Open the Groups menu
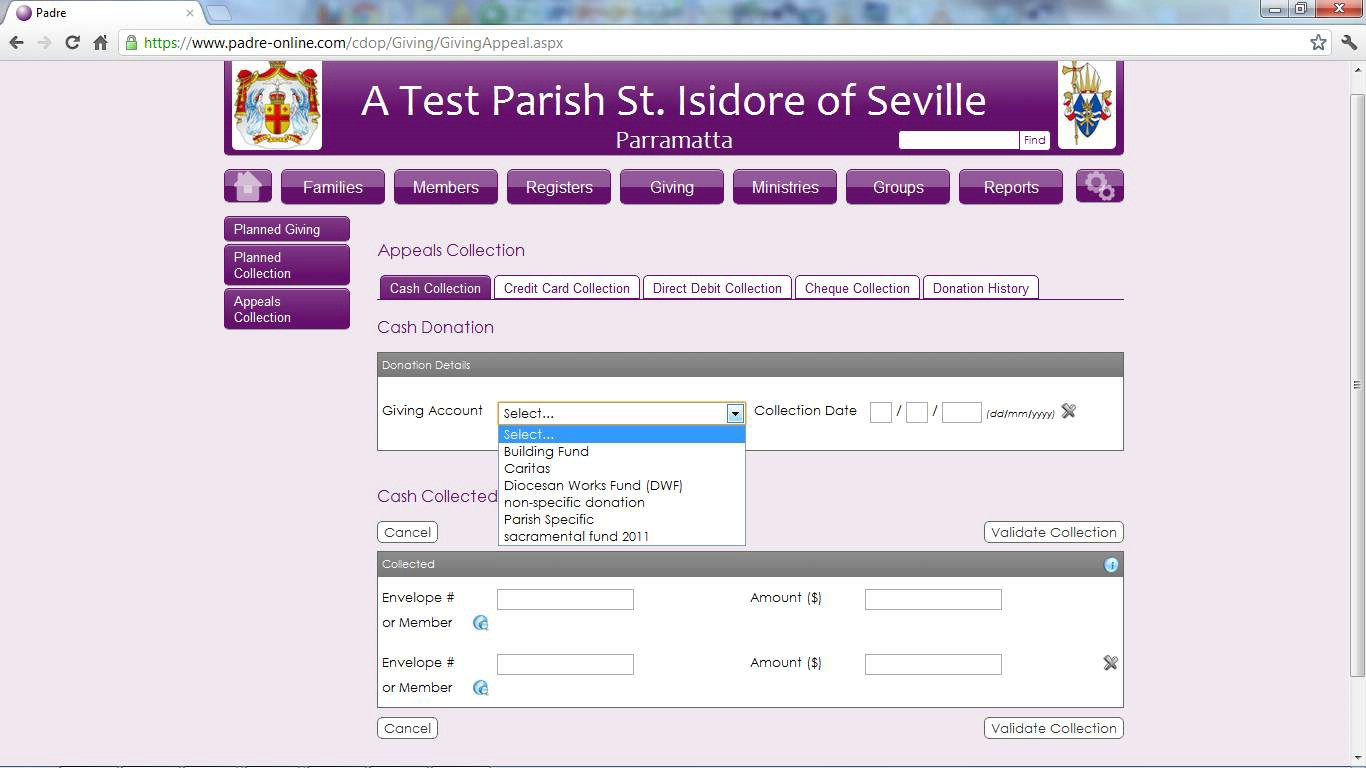This screenshot has height=768, width=1366. pyautogui.click(x=898, y=187)
